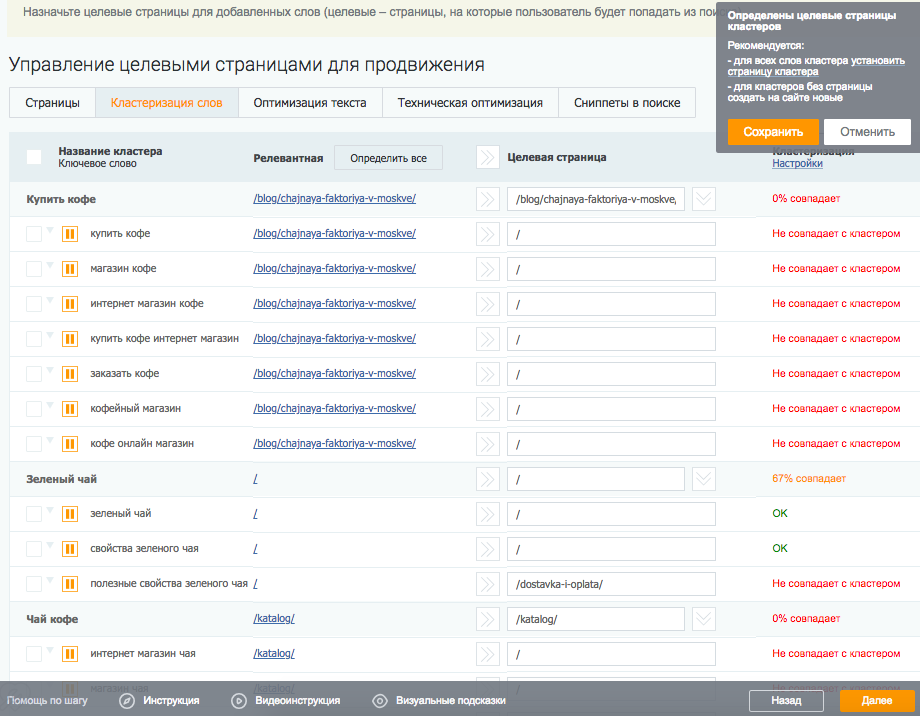Expand target page dropdown for 'Чай кофе' cluster
Screen dimensions: 920x716
click(705, 619)
